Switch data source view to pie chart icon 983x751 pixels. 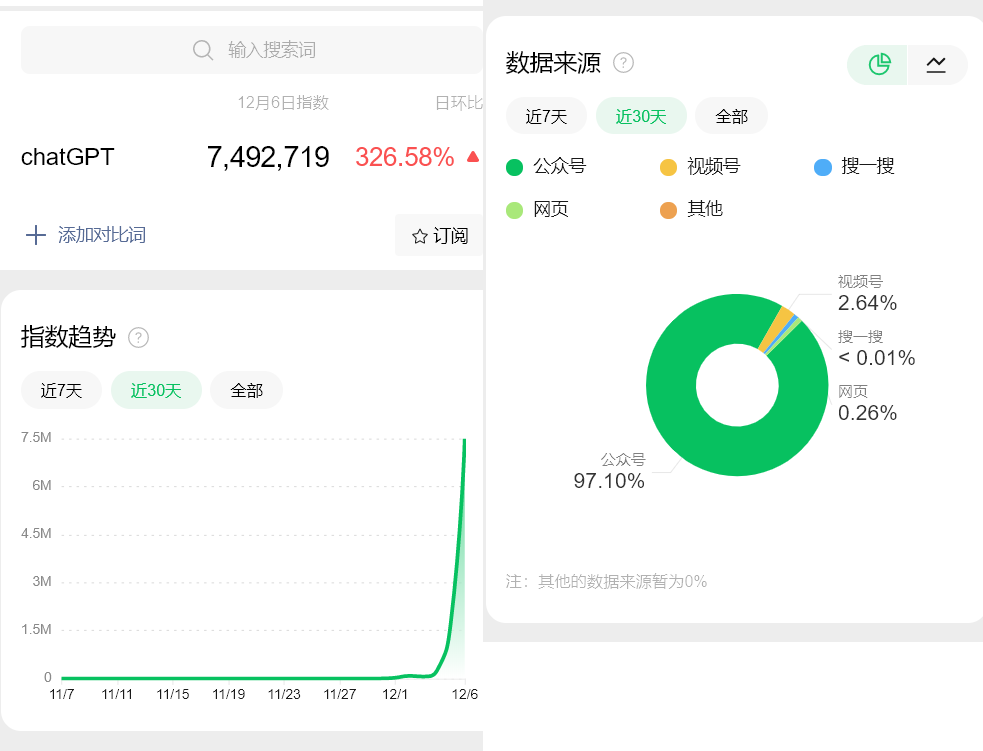(x=877, y=63)
